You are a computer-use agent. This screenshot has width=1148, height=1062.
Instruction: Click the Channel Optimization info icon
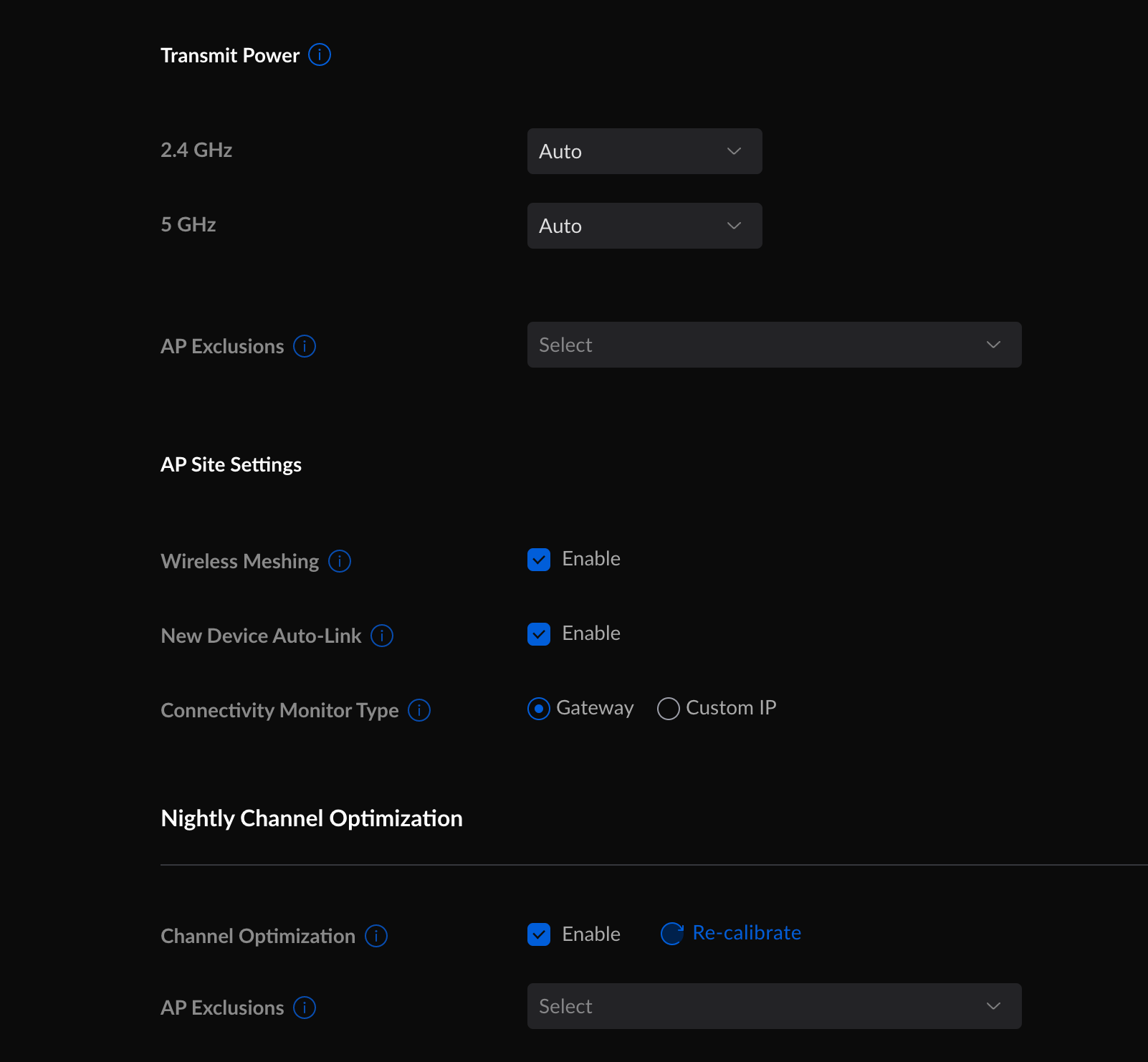[376, 936]
